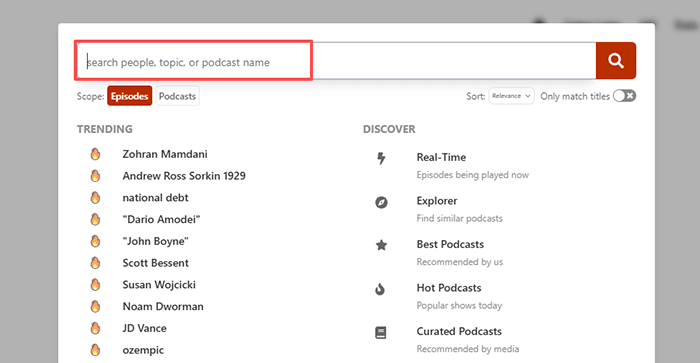Screen dimensions: 700x363
Task: Open Real-Time discover link
Action: [x=441, y=157]
